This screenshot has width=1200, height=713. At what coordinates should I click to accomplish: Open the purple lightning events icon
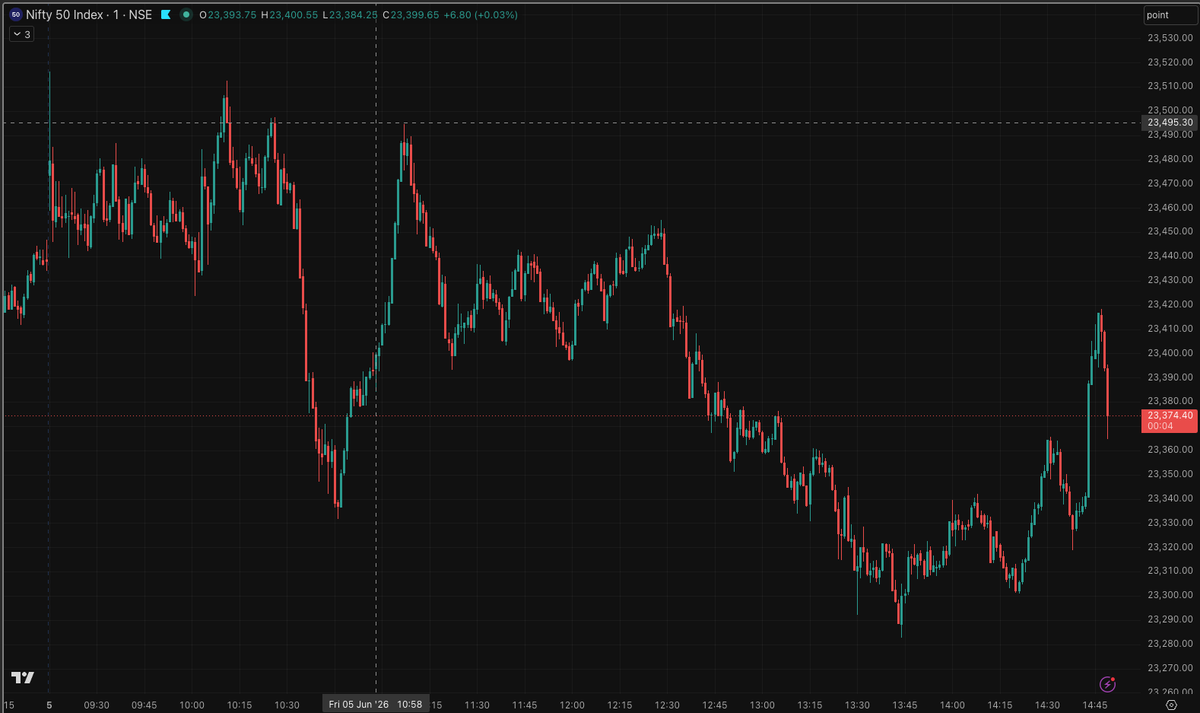tap(1107, 684)
